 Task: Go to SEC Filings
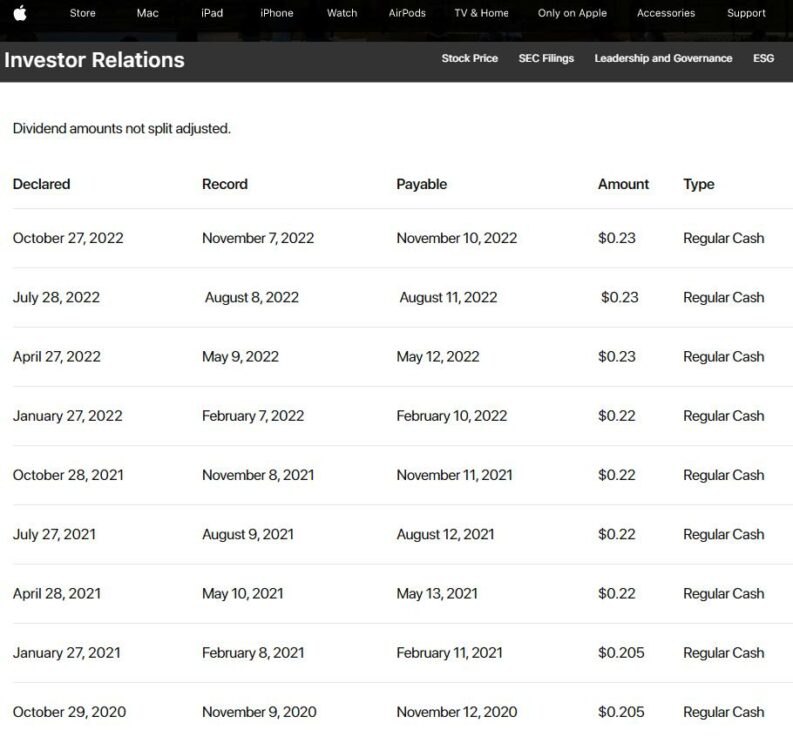click(546, 59)
